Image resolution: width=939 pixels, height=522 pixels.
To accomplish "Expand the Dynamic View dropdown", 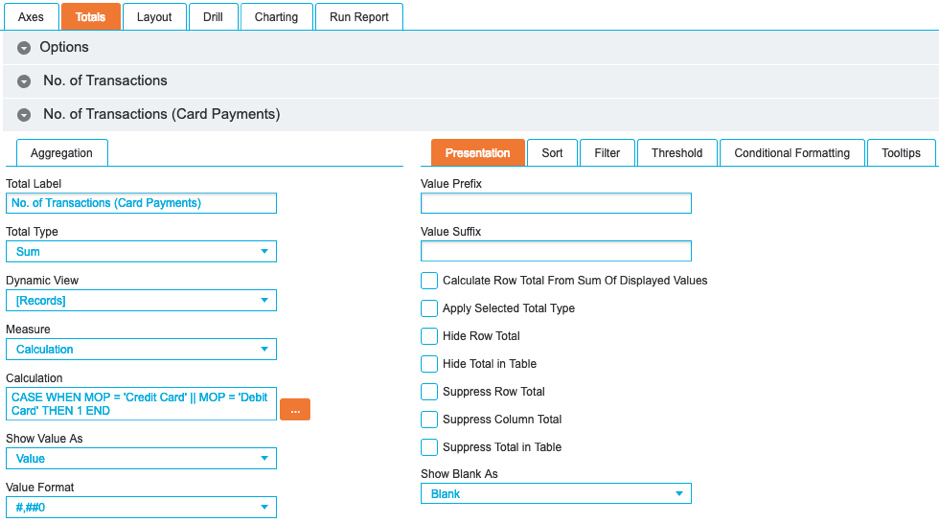I will point(141,300).
